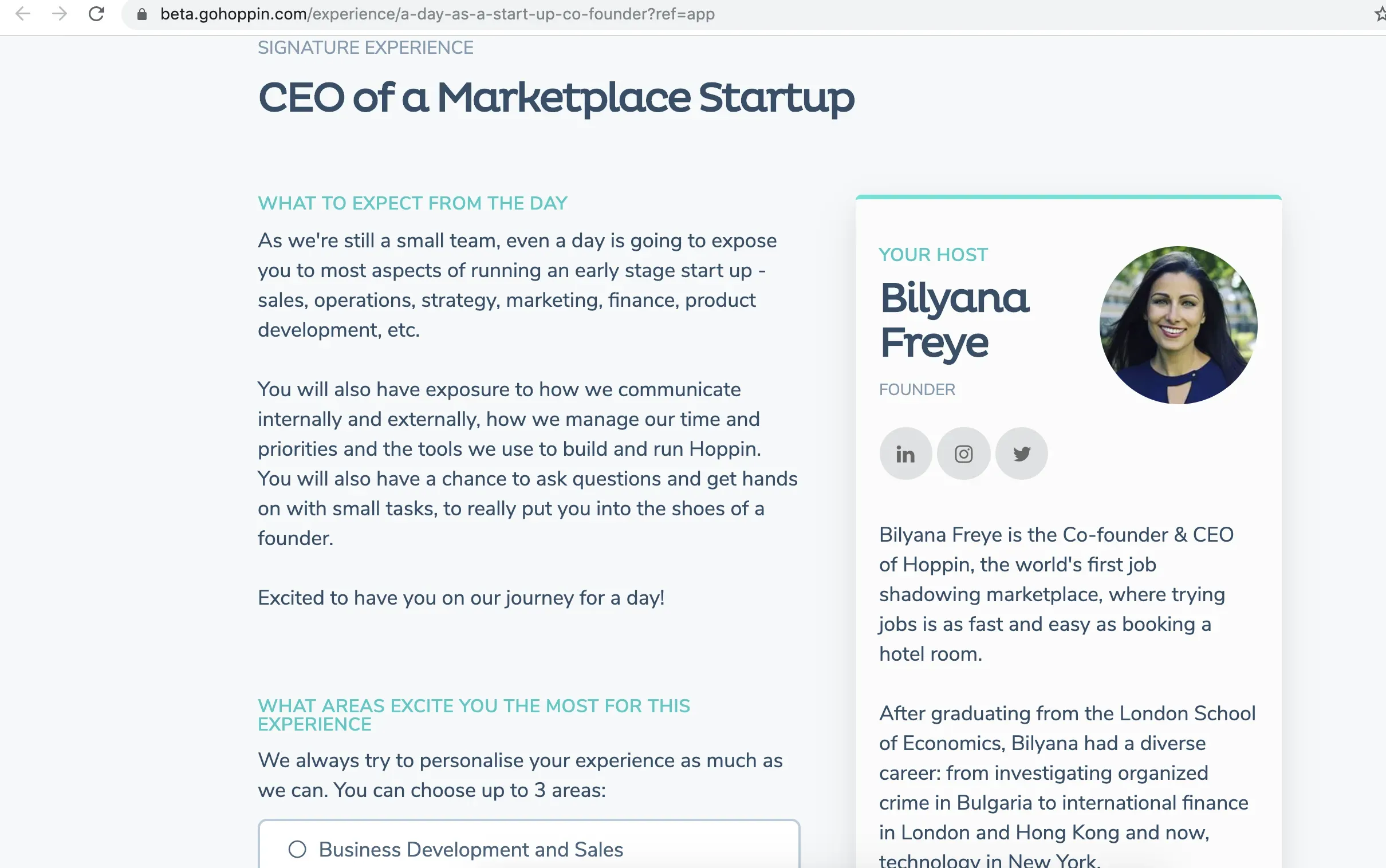1386x868 pixels.
Task: Click Bilyana Freye's profile photo
Action: (x=1178, y=325)
